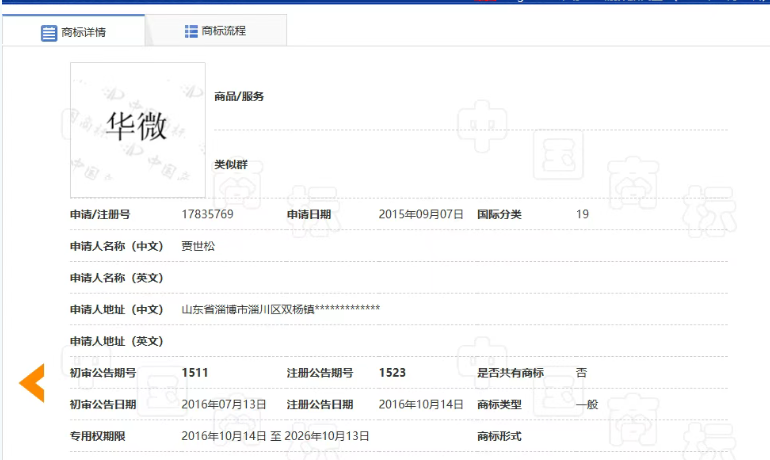Click the 商标流程 tab list icon
This screenshot has height=460, width=770.
coord(191,31)
